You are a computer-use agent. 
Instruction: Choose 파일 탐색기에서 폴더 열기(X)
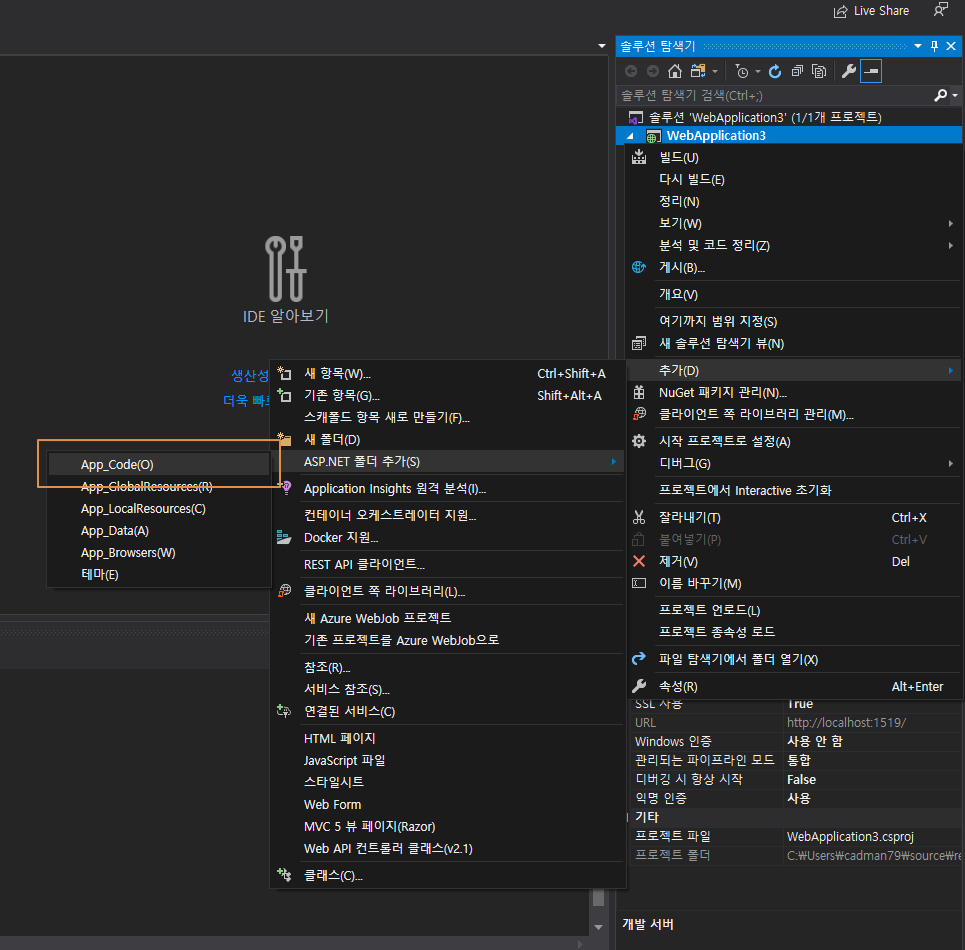793,660
